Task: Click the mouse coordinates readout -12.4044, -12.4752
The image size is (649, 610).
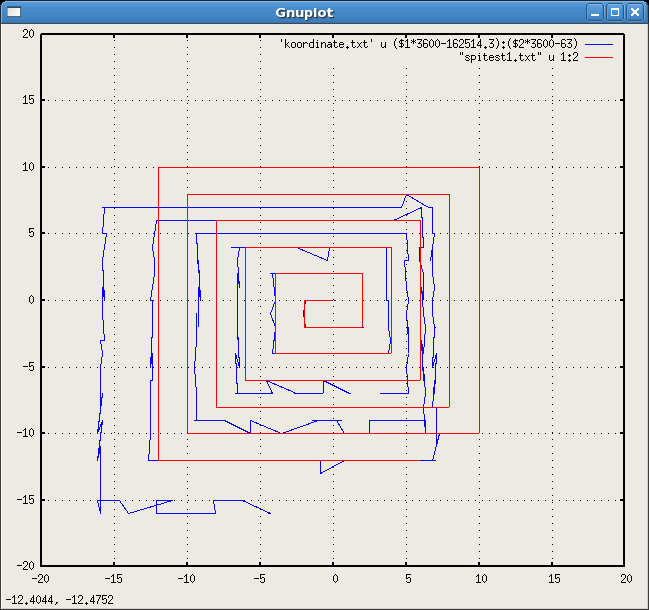Action: pos(60,600)
